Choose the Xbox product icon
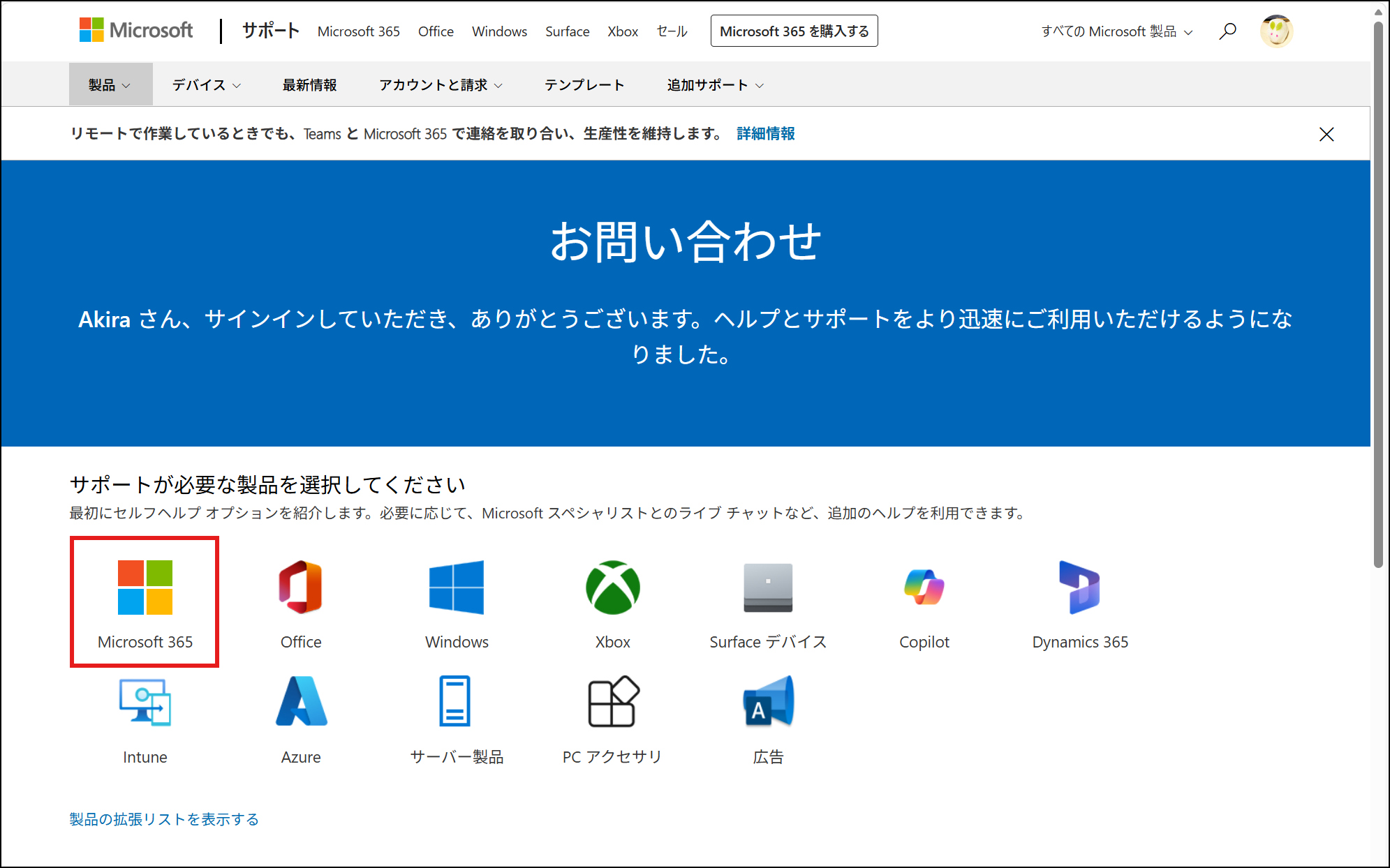 coord(612,588)
